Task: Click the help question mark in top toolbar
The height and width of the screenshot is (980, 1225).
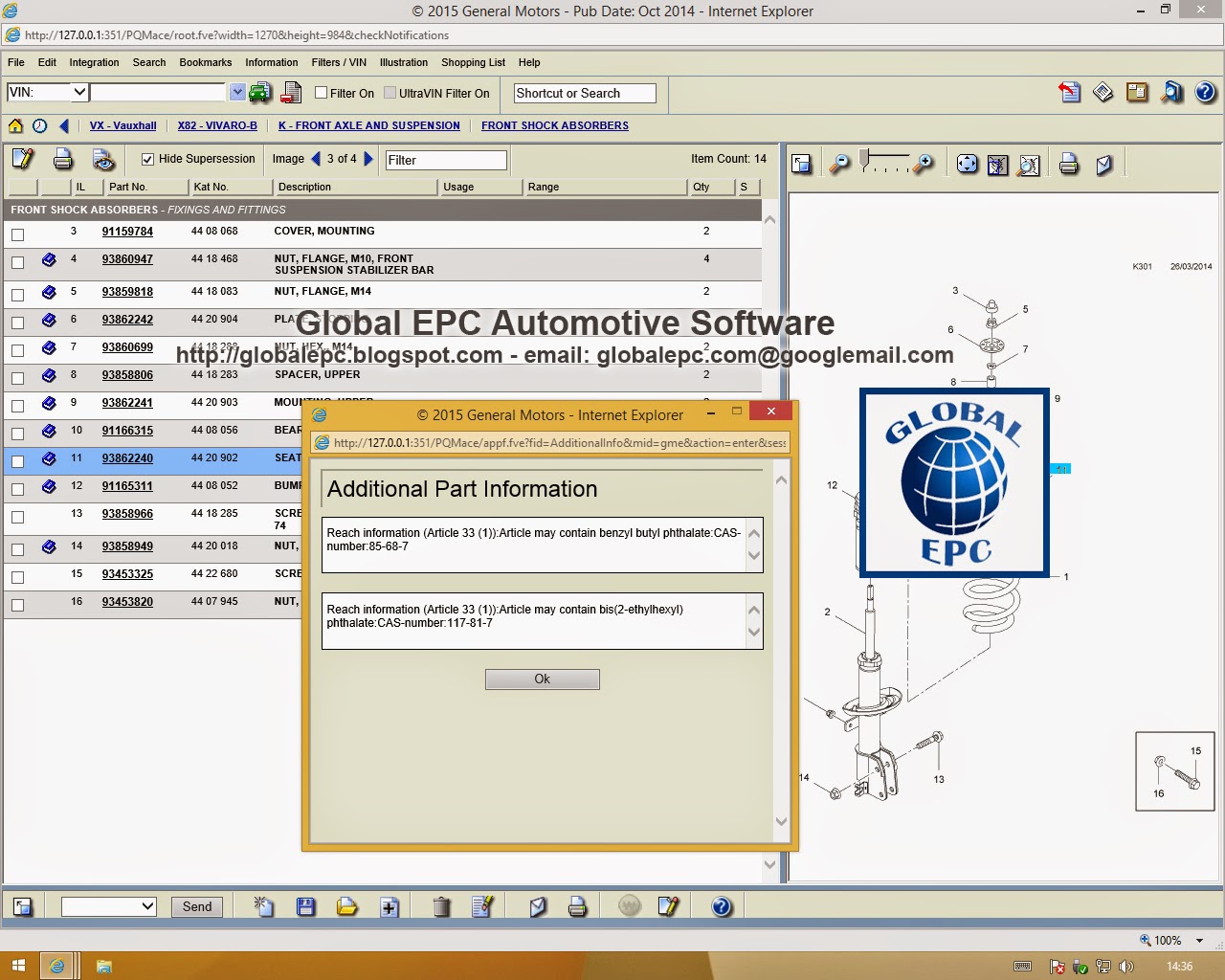Action: pos(1205,92)
